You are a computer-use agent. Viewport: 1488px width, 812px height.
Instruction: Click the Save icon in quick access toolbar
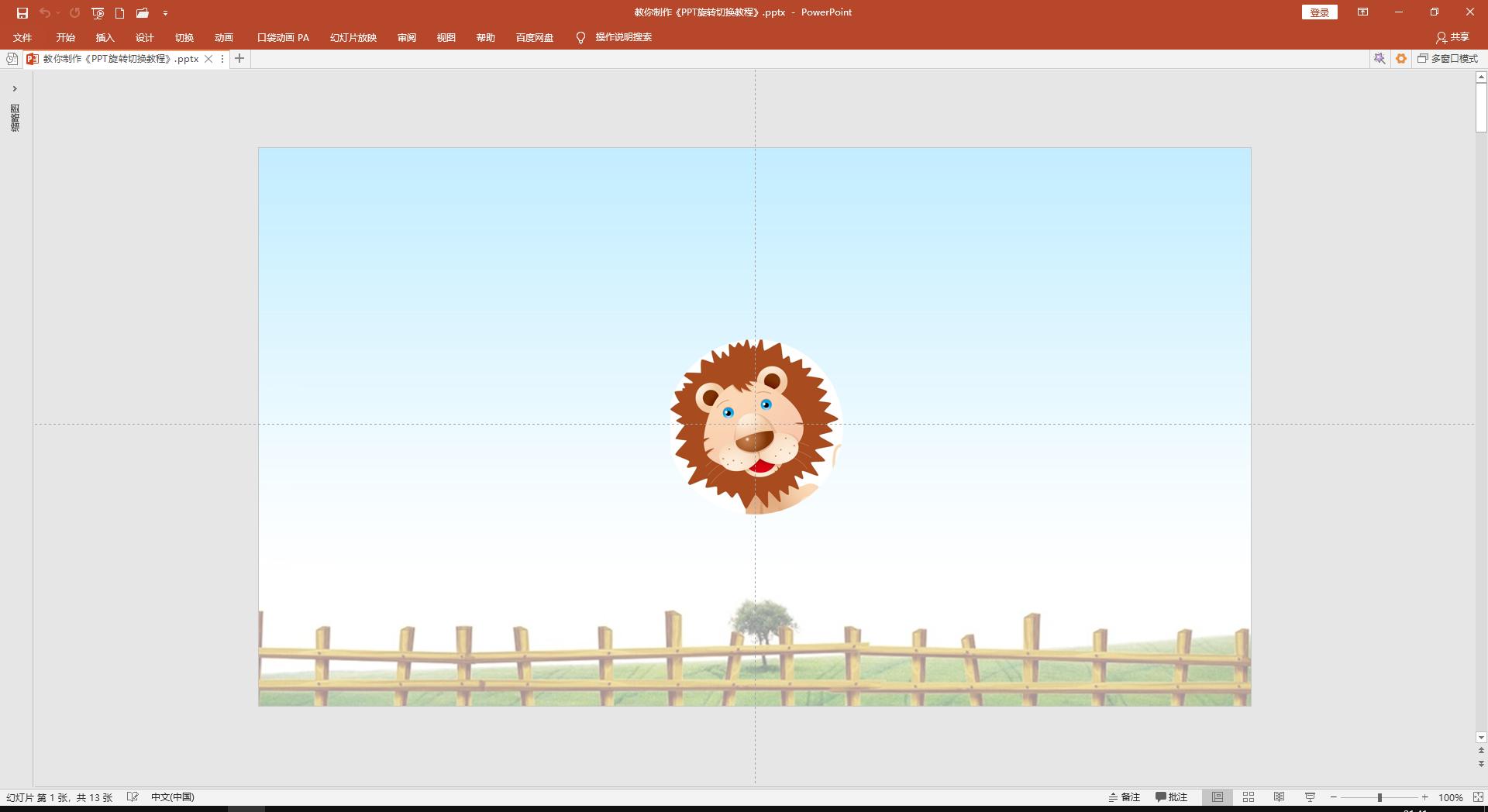22,13
